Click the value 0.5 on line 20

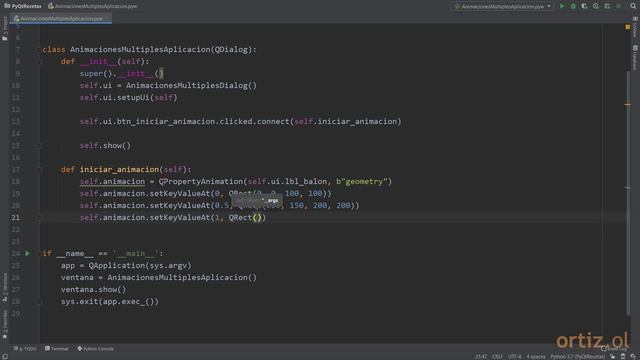[x=222, y=205]
